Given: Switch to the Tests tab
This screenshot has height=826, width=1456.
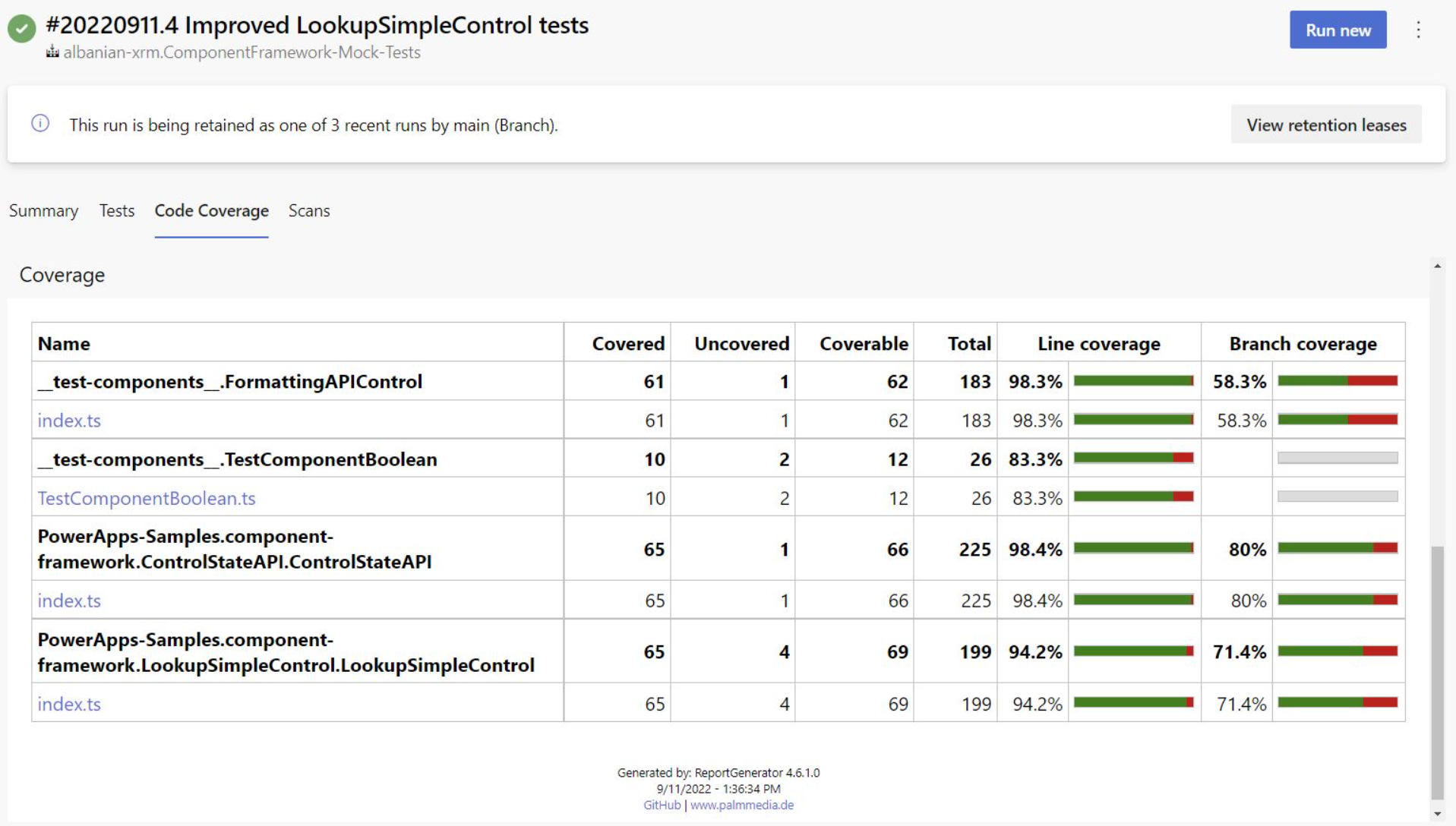Looking at the screenshot, I should coord(116,210).
